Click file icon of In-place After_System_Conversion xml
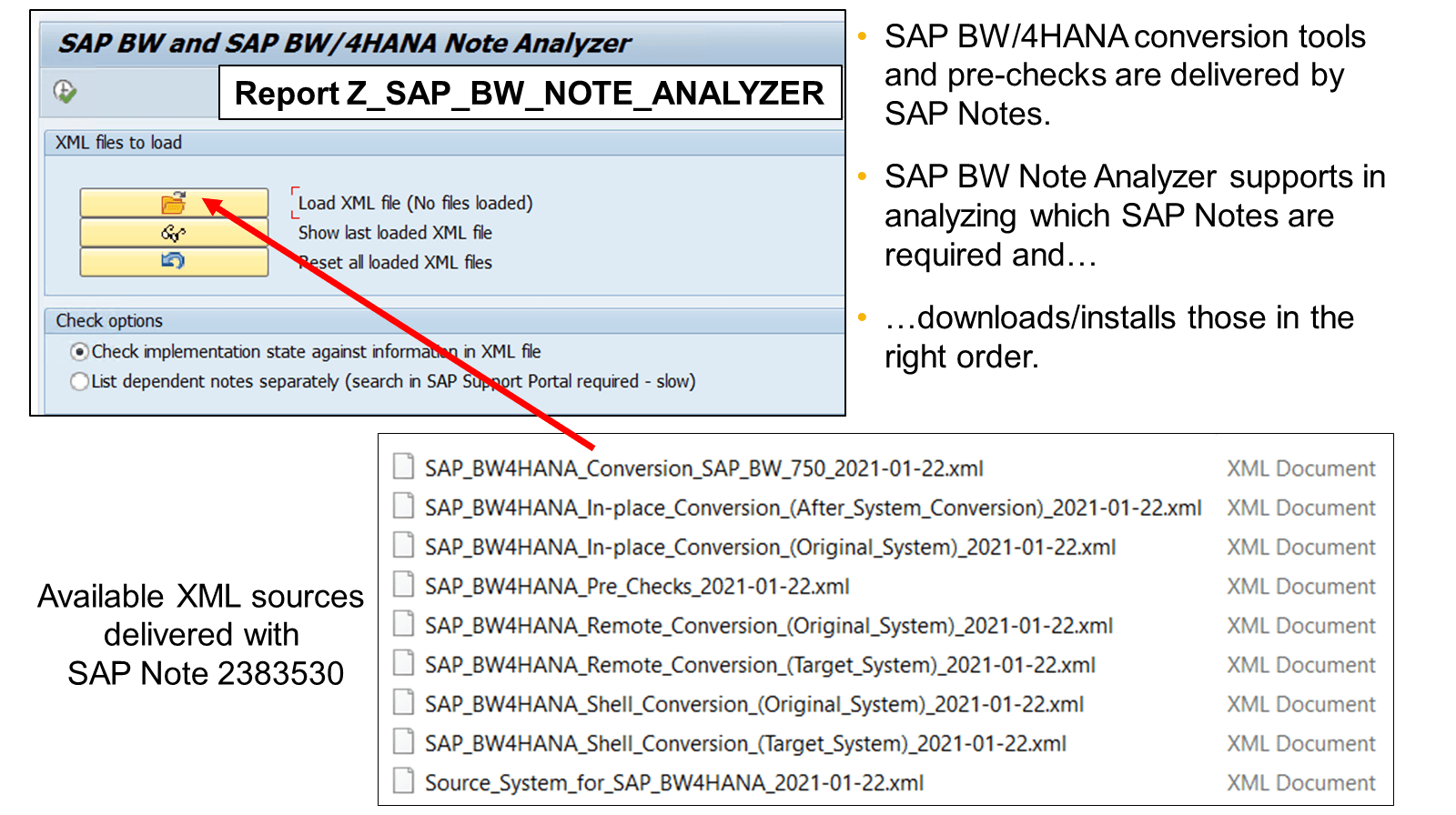Screen dimensions: 1456x815 [x=403, y=506]
